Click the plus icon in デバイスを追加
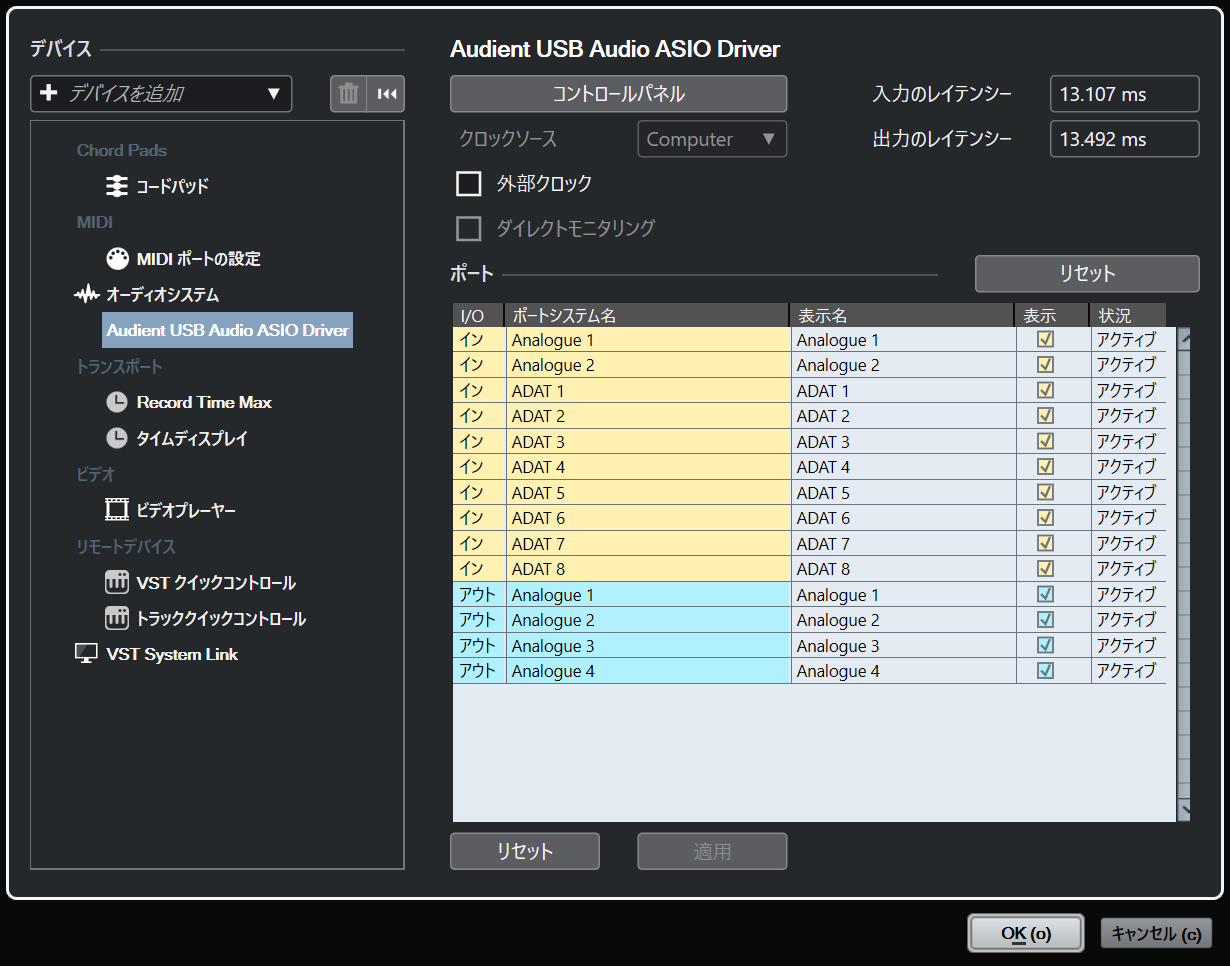 tap(49, 94)
